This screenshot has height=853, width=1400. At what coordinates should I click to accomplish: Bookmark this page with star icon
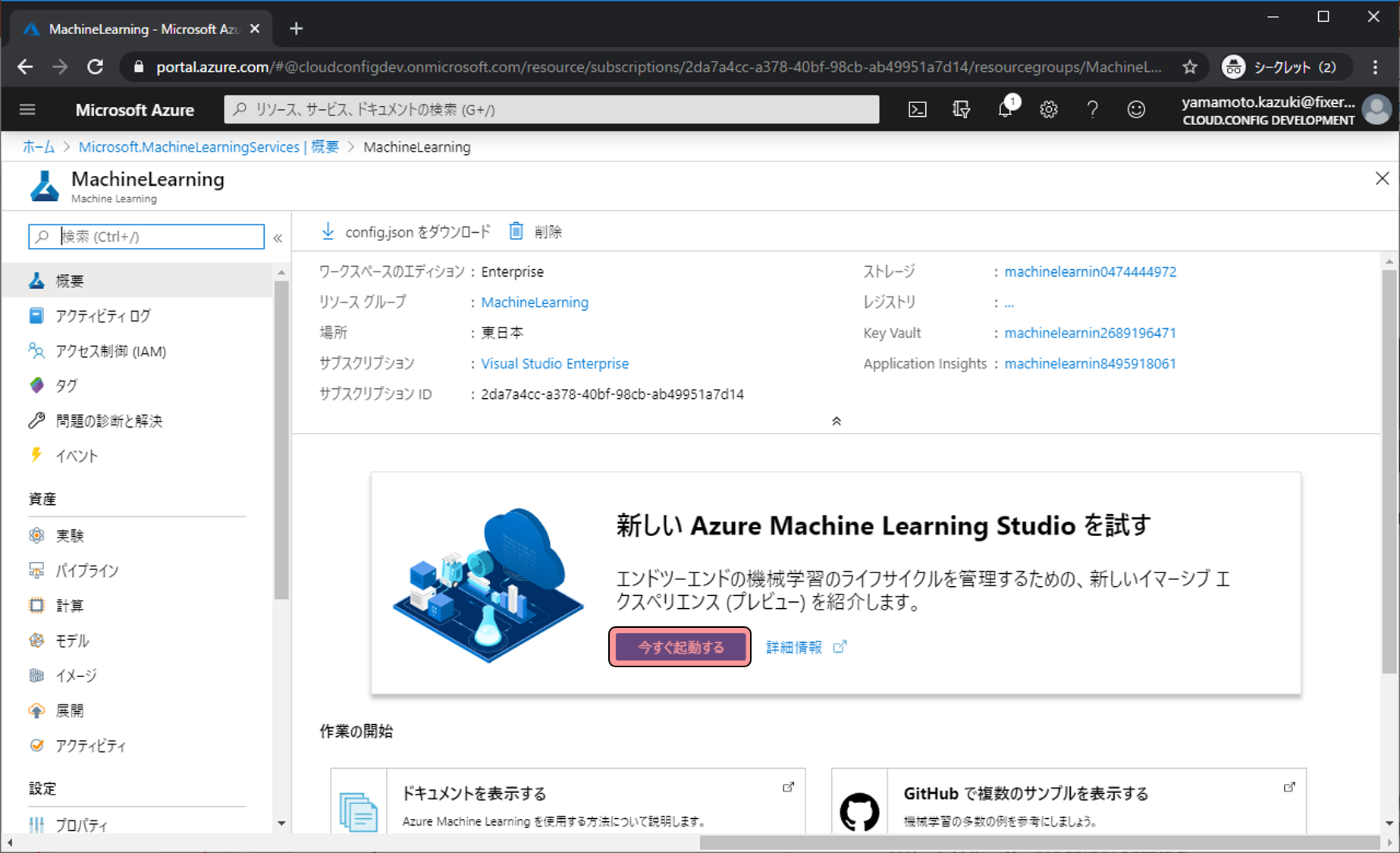(1189, 67)
